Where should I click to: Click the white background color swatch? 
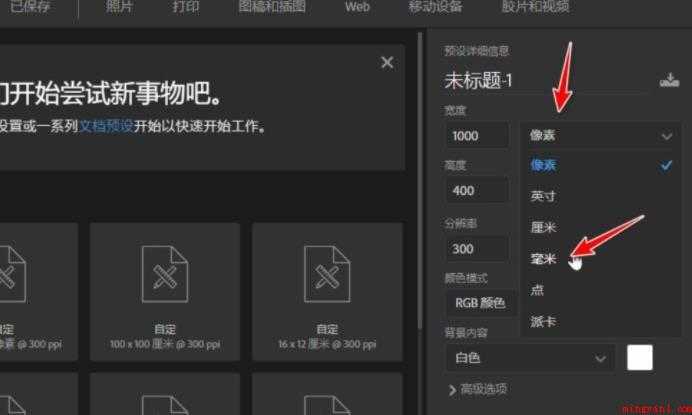(639, 358)
